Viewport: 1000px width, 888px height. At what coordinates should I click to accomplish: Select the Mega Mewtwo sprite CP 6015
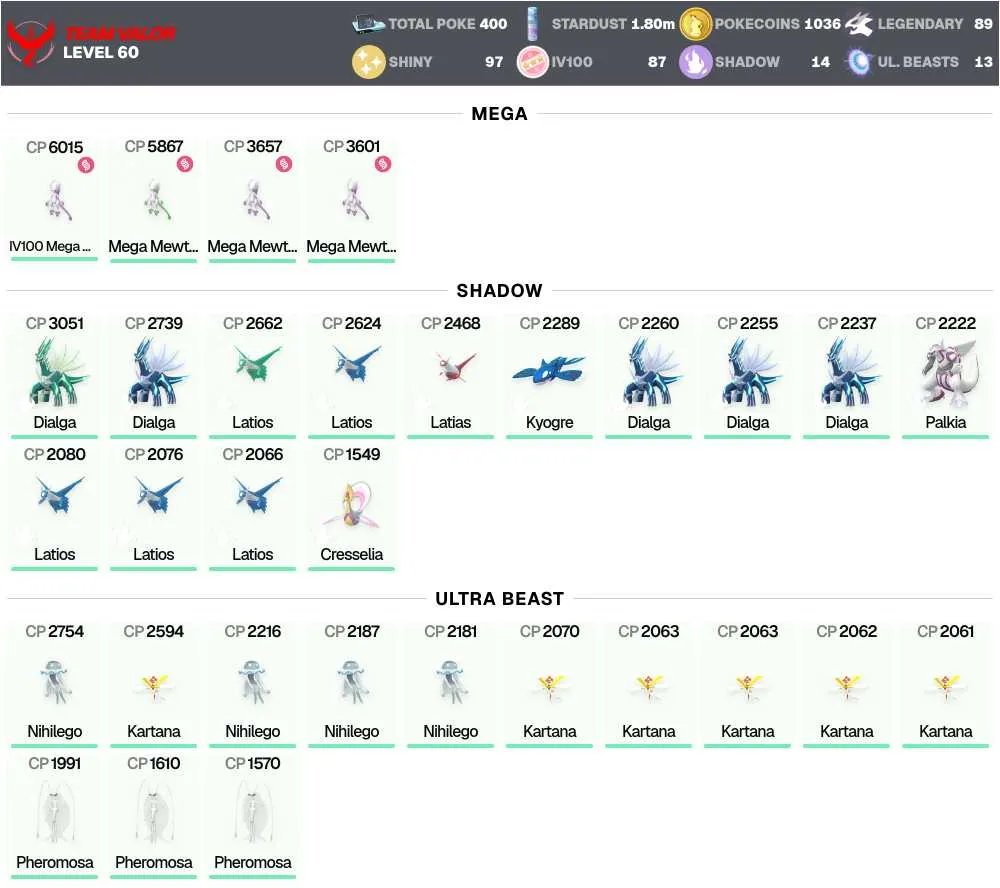(x=57, y=200)
